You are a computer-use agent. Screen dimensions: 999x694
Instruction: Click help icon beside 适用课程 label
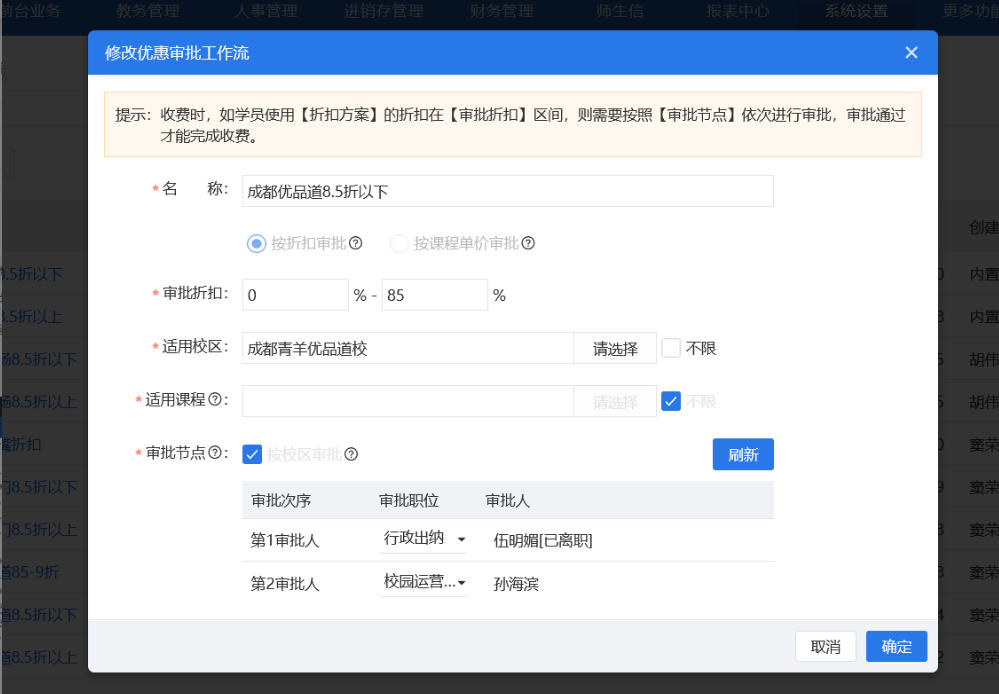coord(215,400)
